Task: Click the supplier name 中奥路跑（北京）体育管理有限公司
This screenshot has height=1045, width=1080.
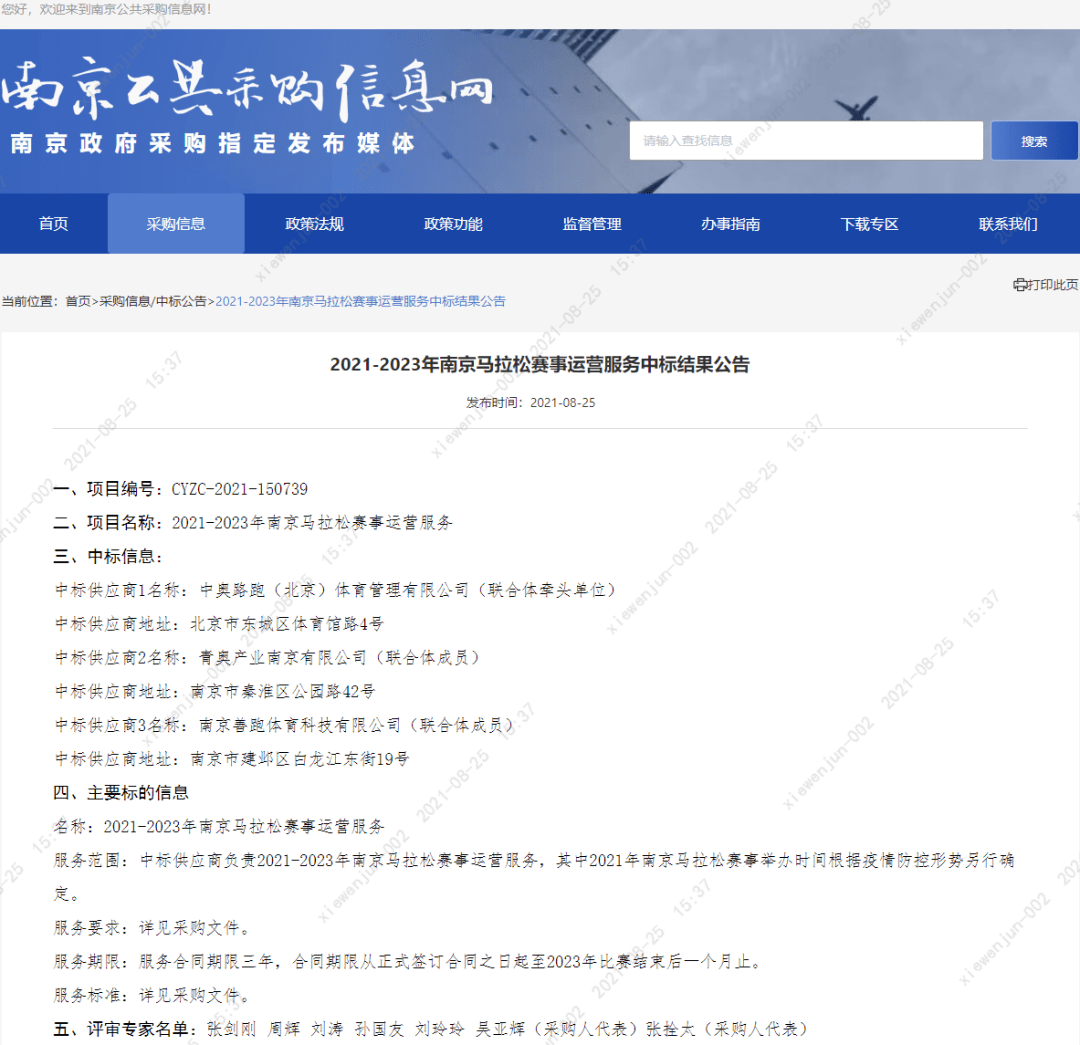Action: (x=335, y=590)
